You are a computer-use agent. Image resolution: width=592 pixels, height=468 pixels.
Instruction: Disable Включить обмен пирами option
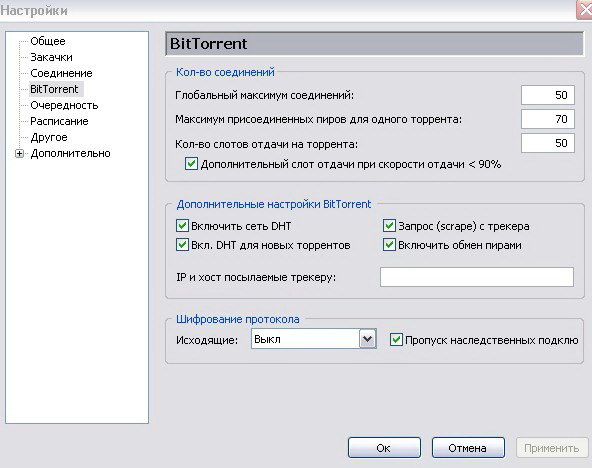389,245
